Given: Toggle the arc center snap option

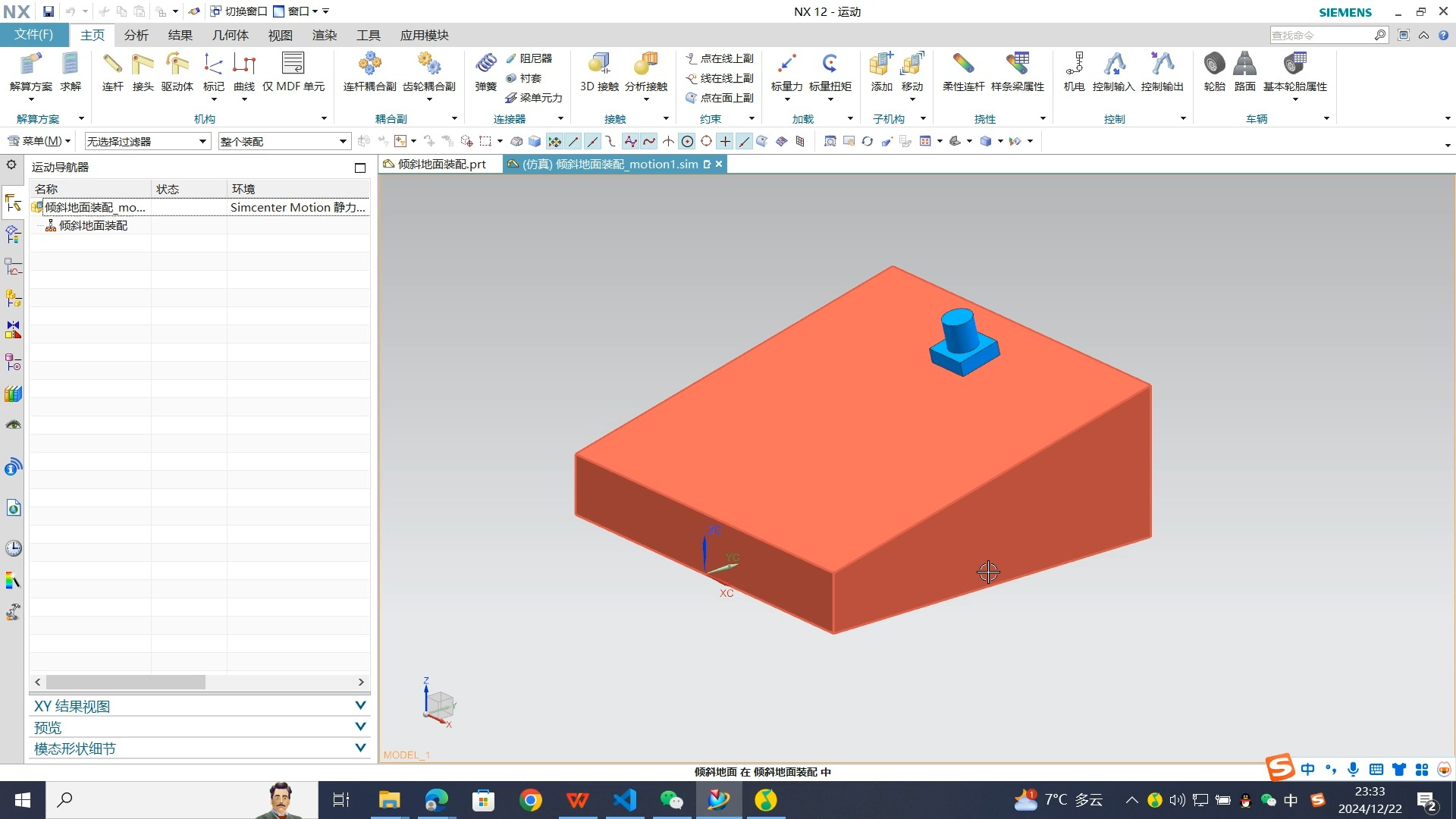Looking at the screenshot, I should click(x=687, y=141).
